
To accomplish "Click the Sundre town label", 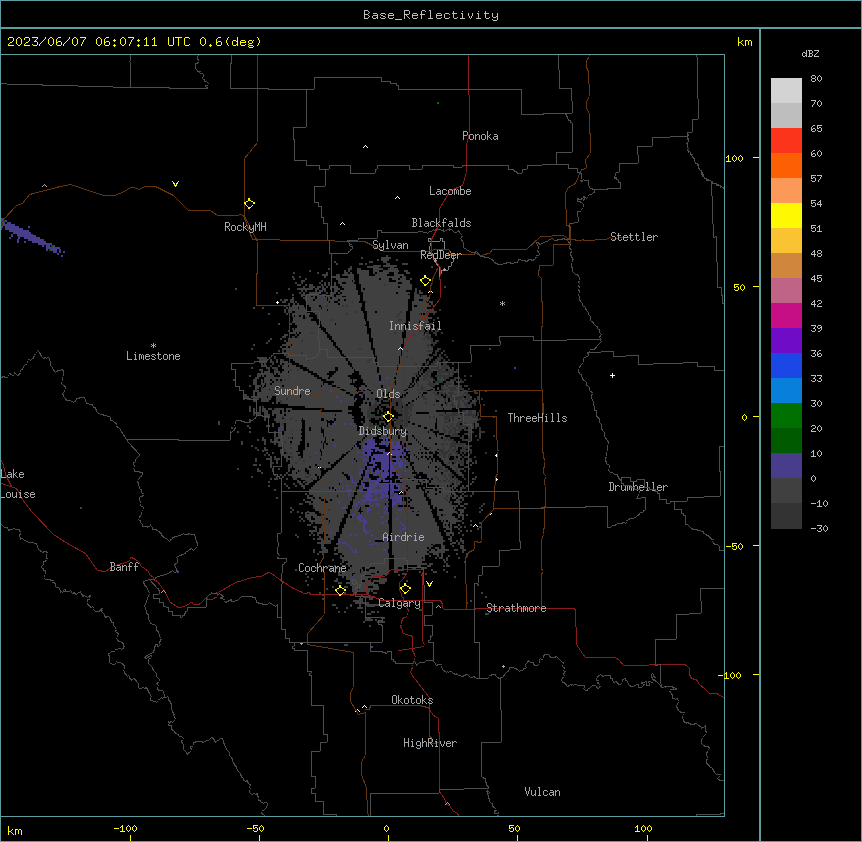I will [x=292, y=391].
